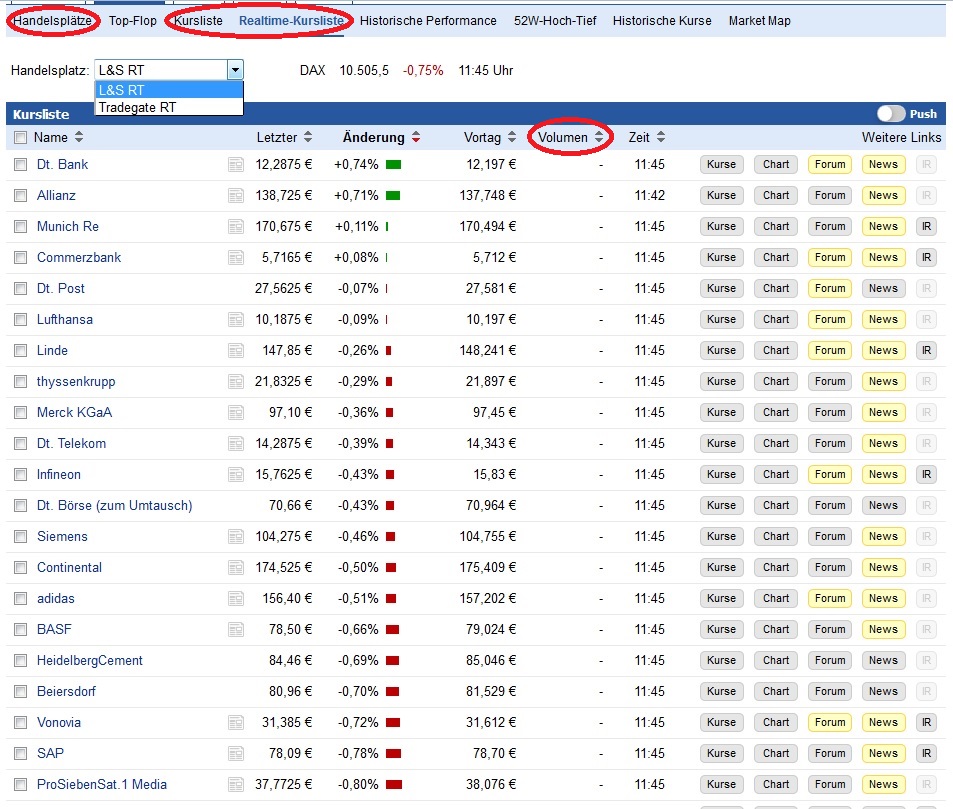This screenshot has width=953, height=809.
Task: Open news document icon beside Dt. Telekom
Action: coord(236,444)
